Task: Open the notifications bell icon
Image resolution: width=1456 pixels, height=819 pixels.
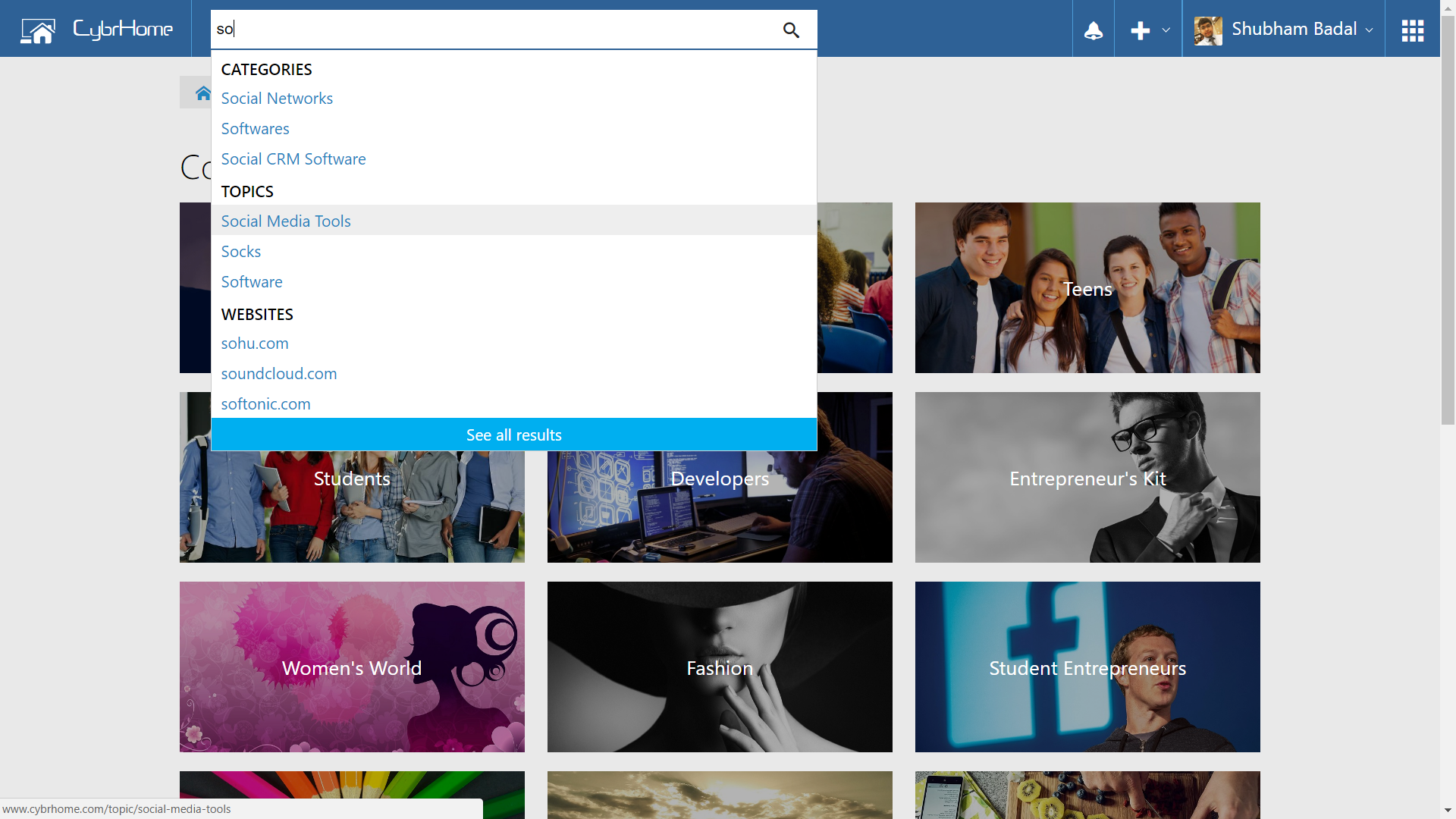Action: [x=1093, y=30]
